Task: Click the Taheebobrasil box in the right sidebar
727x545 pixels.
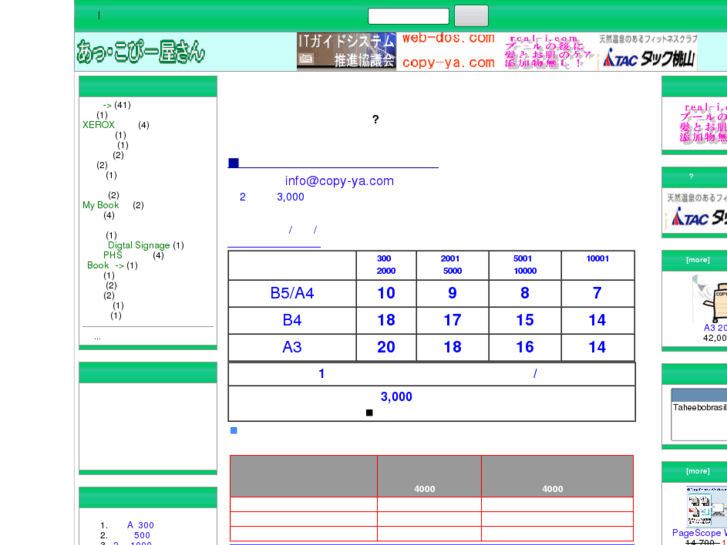Action: 699,415
